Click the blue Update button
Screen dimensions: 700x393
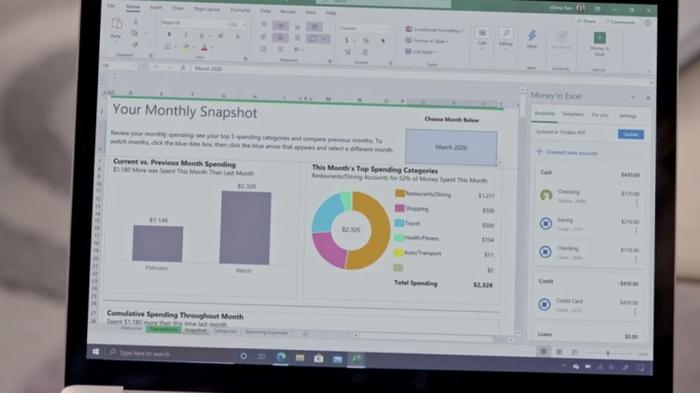[x=631, y=134]
